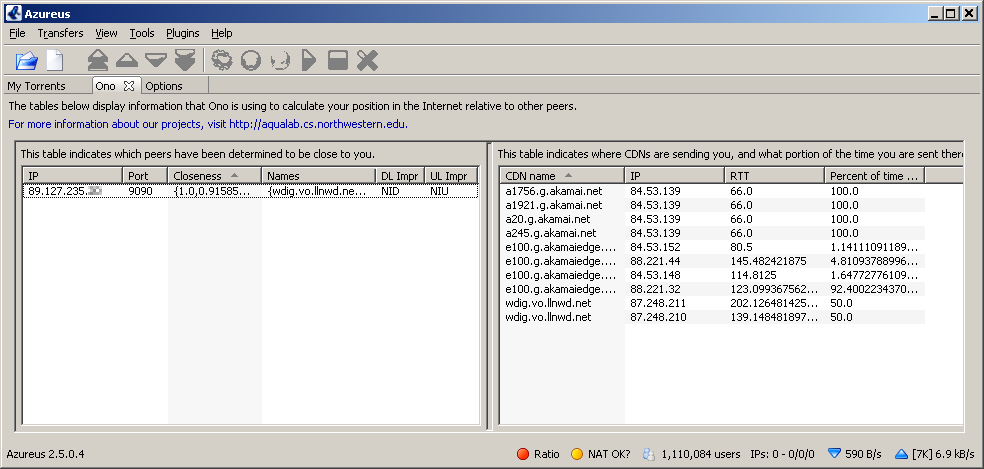Image resolution: width=984 pixels, height=469 pixels.
Task: Click the 1,110,084 users status text
Action: pyautogui.click(x=701, y=453)
